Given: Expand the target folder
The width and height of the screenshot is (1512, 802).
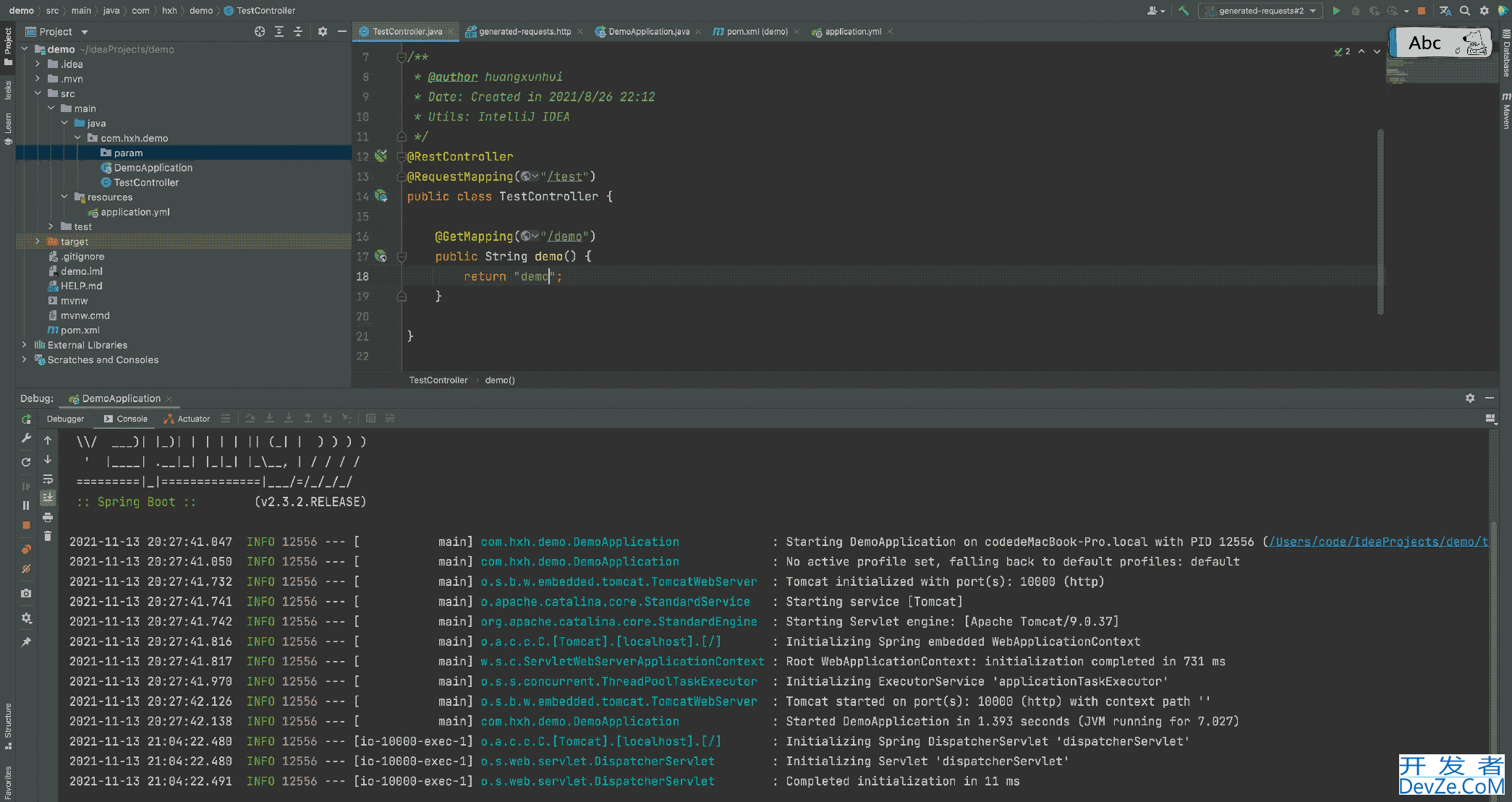Looking at the screenshot, I should [38, 242].
